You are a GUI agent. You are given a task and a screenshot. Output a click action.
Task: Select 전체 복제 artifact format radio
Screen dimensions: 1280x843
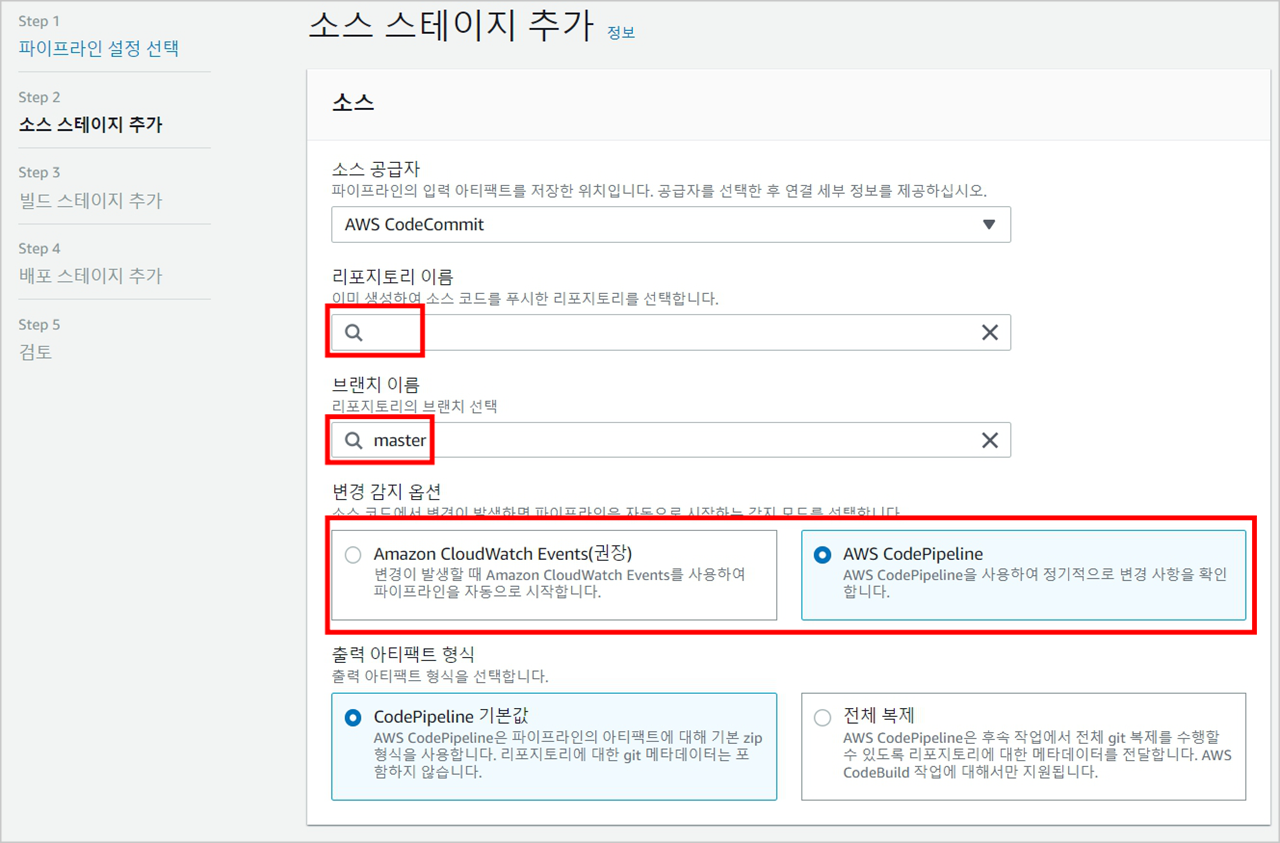(822, 717)
